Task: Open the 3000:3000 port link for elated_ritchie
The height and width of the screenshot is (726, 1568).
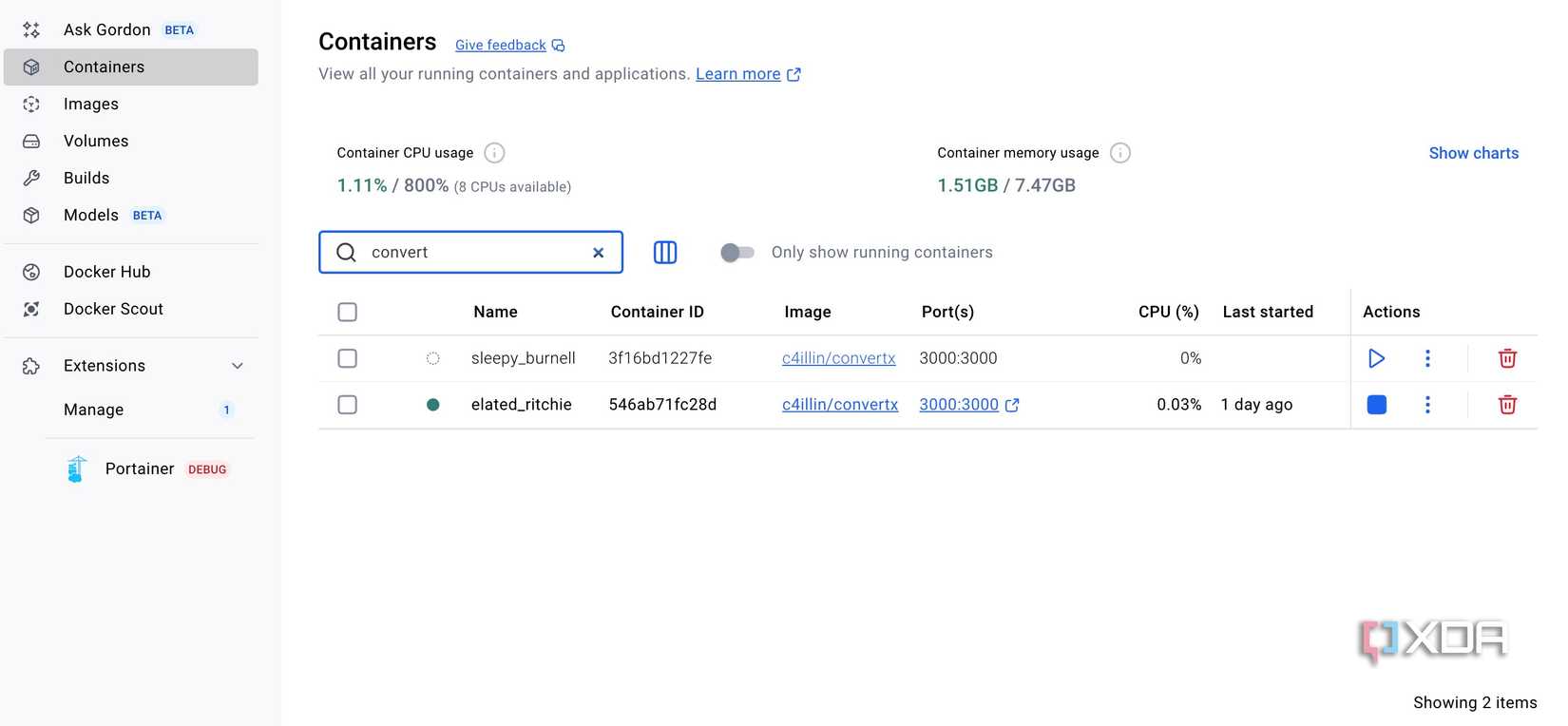Action: [x=968, y=405]
